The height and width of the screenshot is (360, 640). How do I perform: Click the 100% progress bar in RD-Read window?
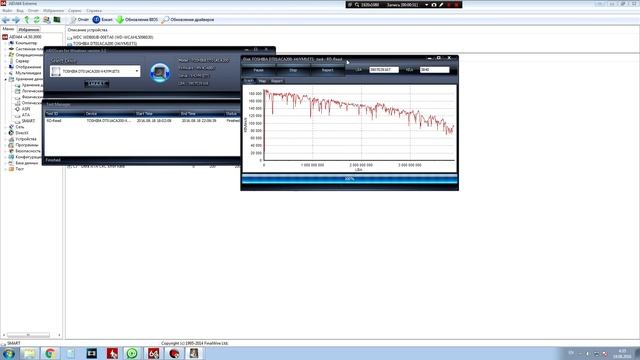tap(349, 179)
